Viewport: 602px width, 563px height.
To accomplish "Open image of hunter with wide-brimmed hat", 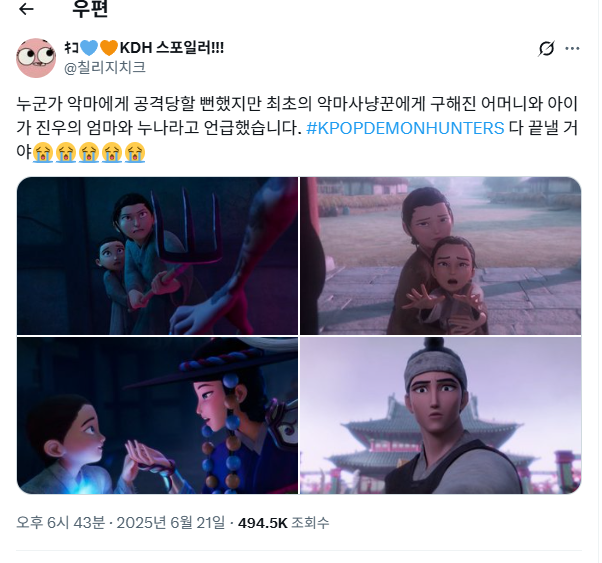I will tap(157, 416).
